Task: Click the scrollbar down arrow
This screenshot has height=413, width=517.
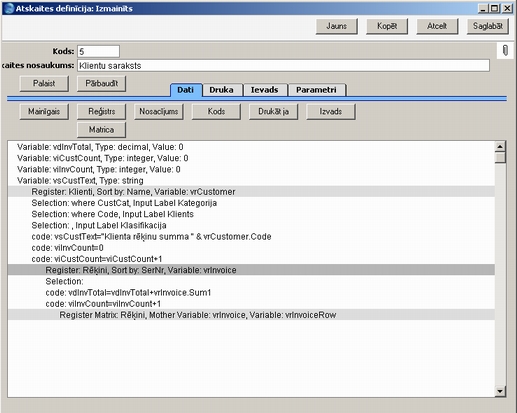Action: point(500,391)
